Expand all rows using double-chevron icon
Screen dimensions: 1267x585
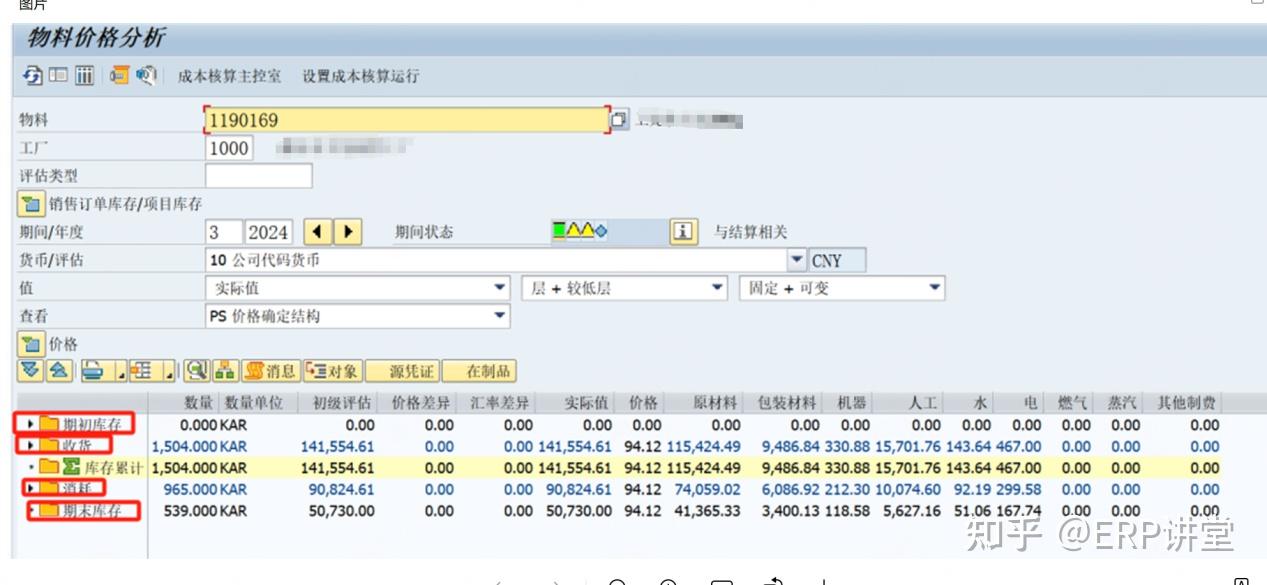(29, 371)
